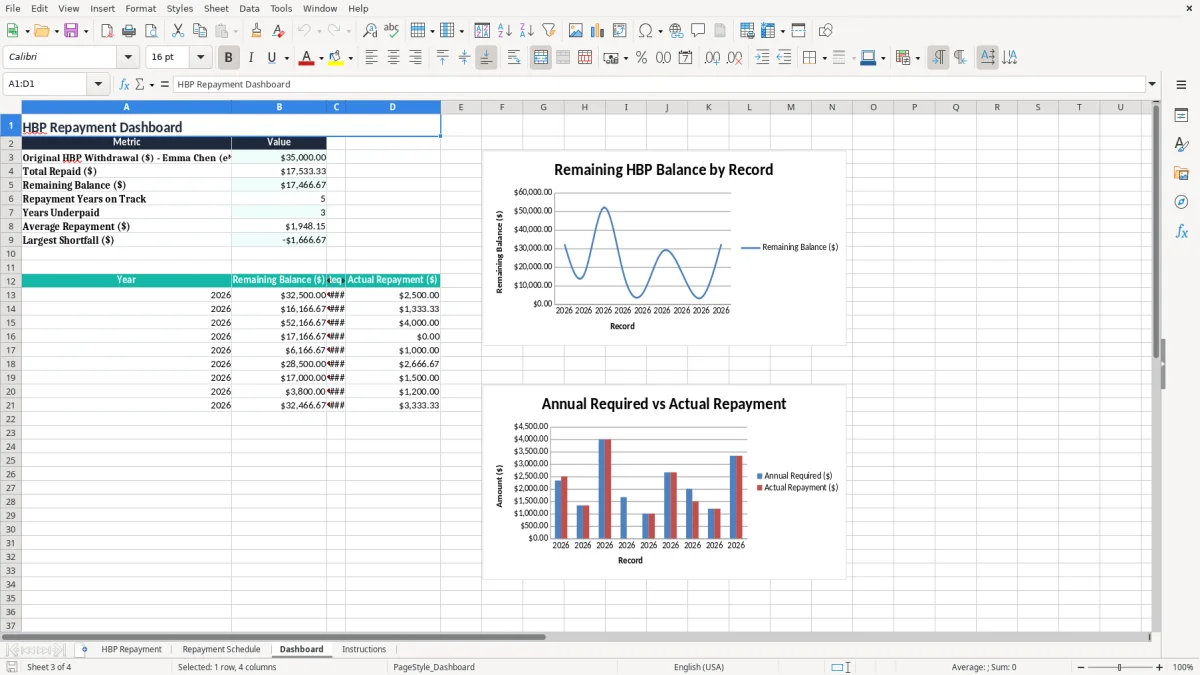Apply yellow background color swatch
The image size is (1200, 675).
335,58
